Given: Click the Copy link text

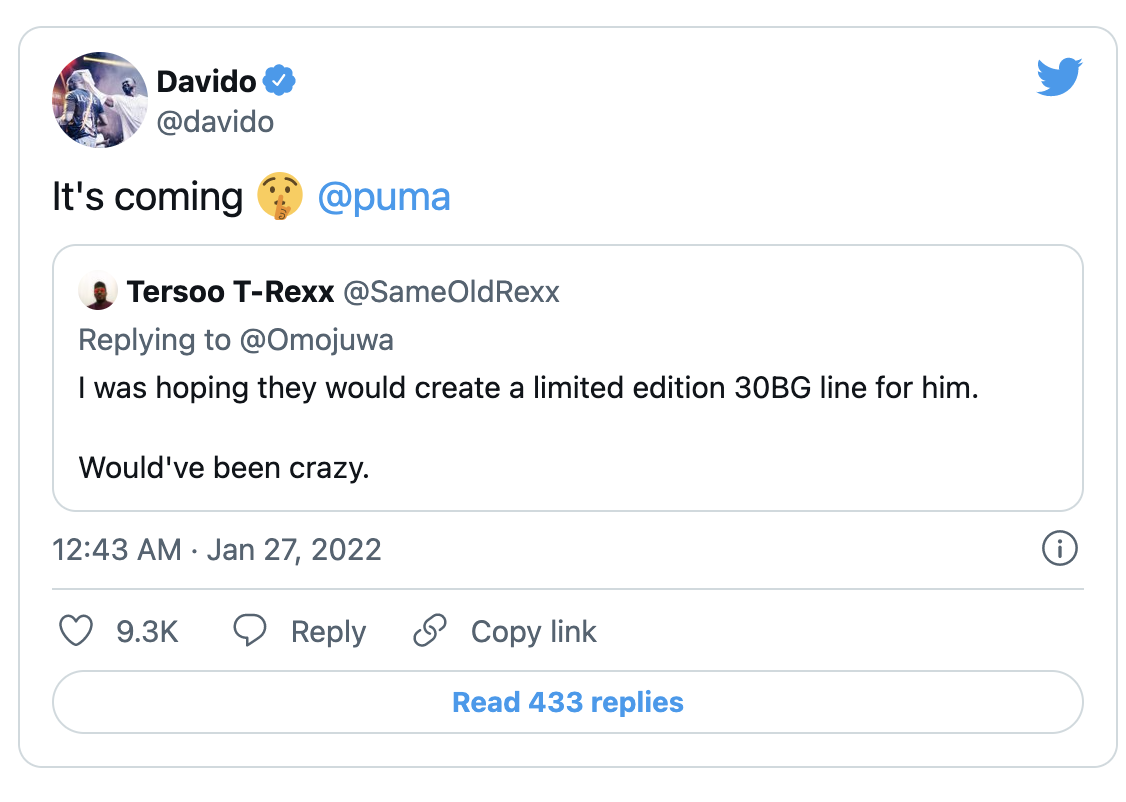Looking at the screenshot, I should tap(533, 632).
